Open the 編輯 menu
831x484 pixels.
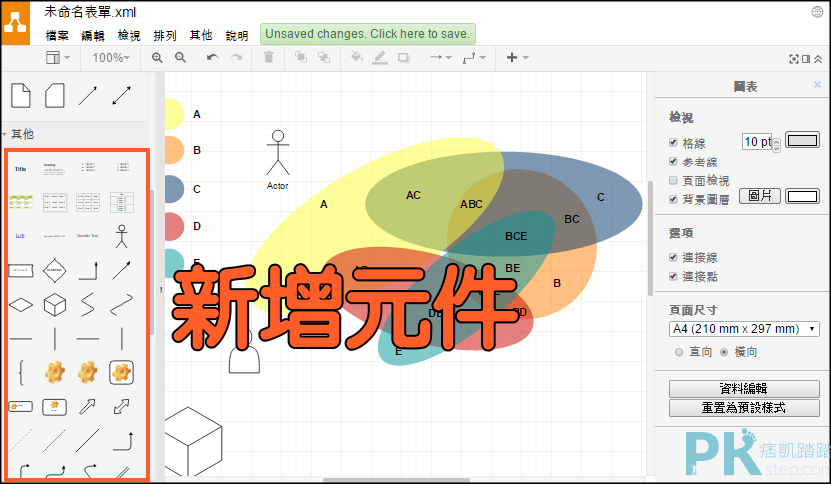(93, 35)
